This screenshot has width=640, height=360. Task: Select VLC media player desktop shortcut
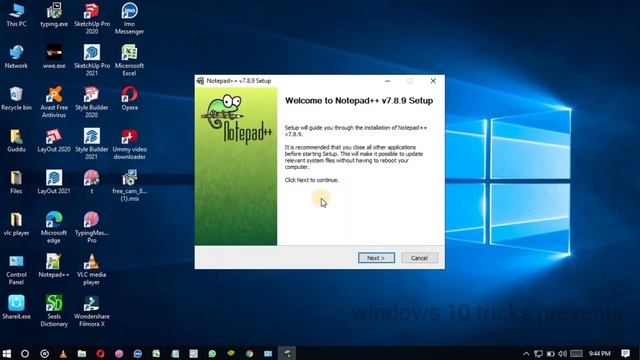[x=92, y=269]
